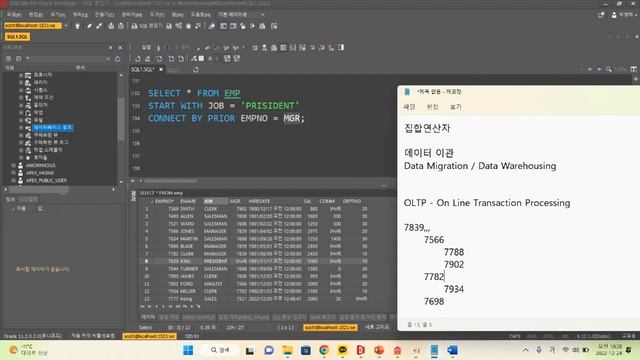Click the object tree vertical scrollbar
640x360 pixels.
tap(121, 118)
